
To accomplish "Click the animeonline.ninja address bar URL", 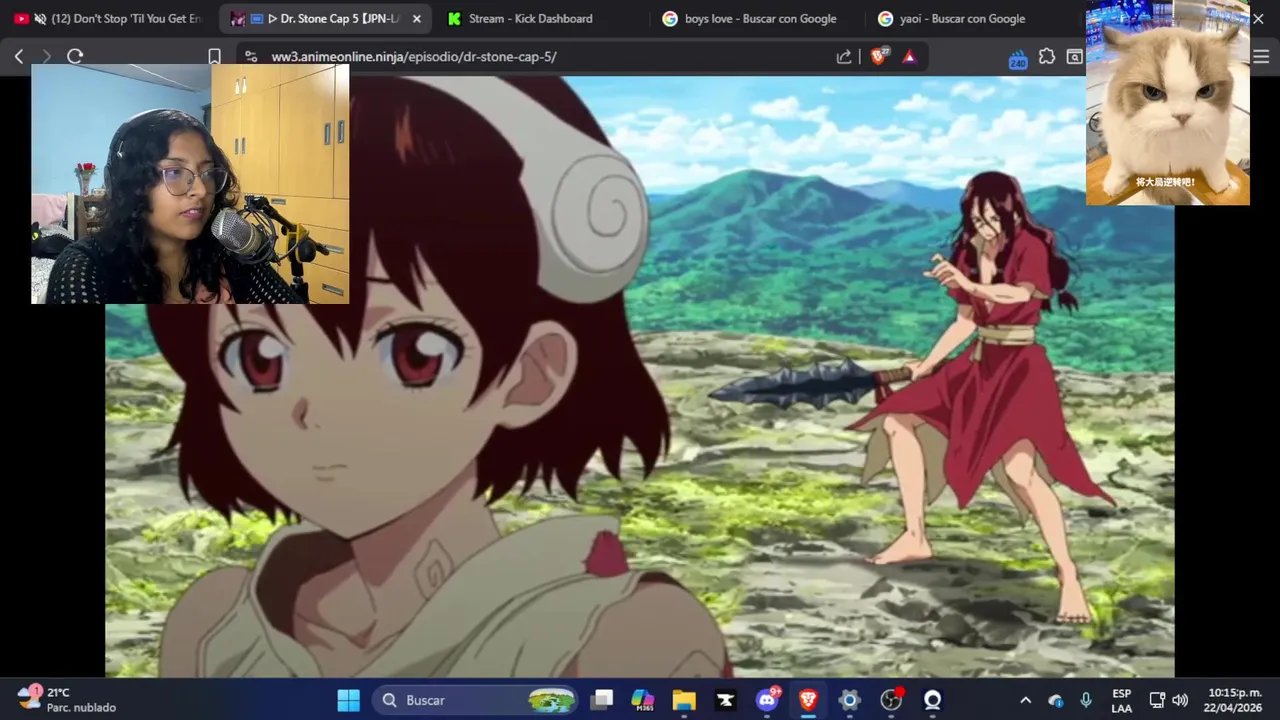I will pos(414,57).
